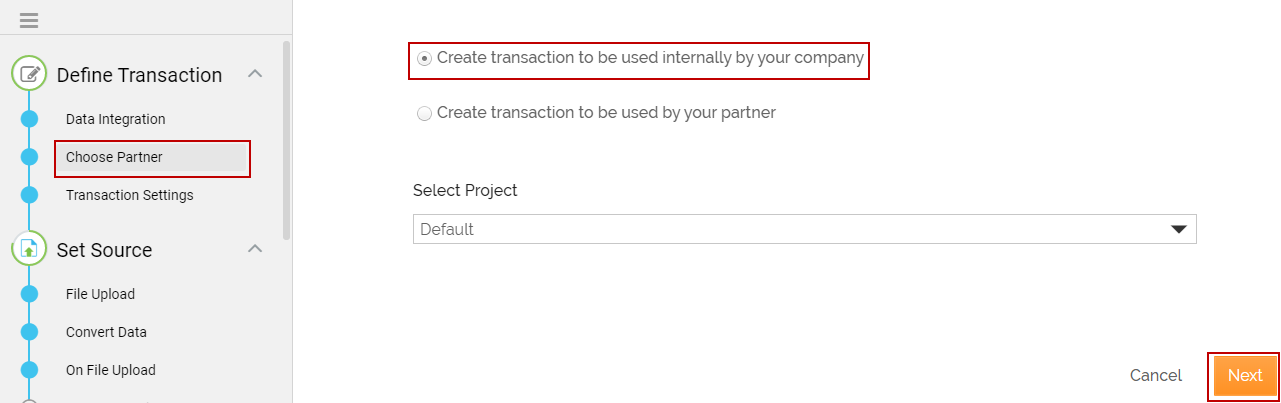Viewport: 1281px width, 403px height.
Task: Click the Data Integration step dot
Action: (29, 119)
